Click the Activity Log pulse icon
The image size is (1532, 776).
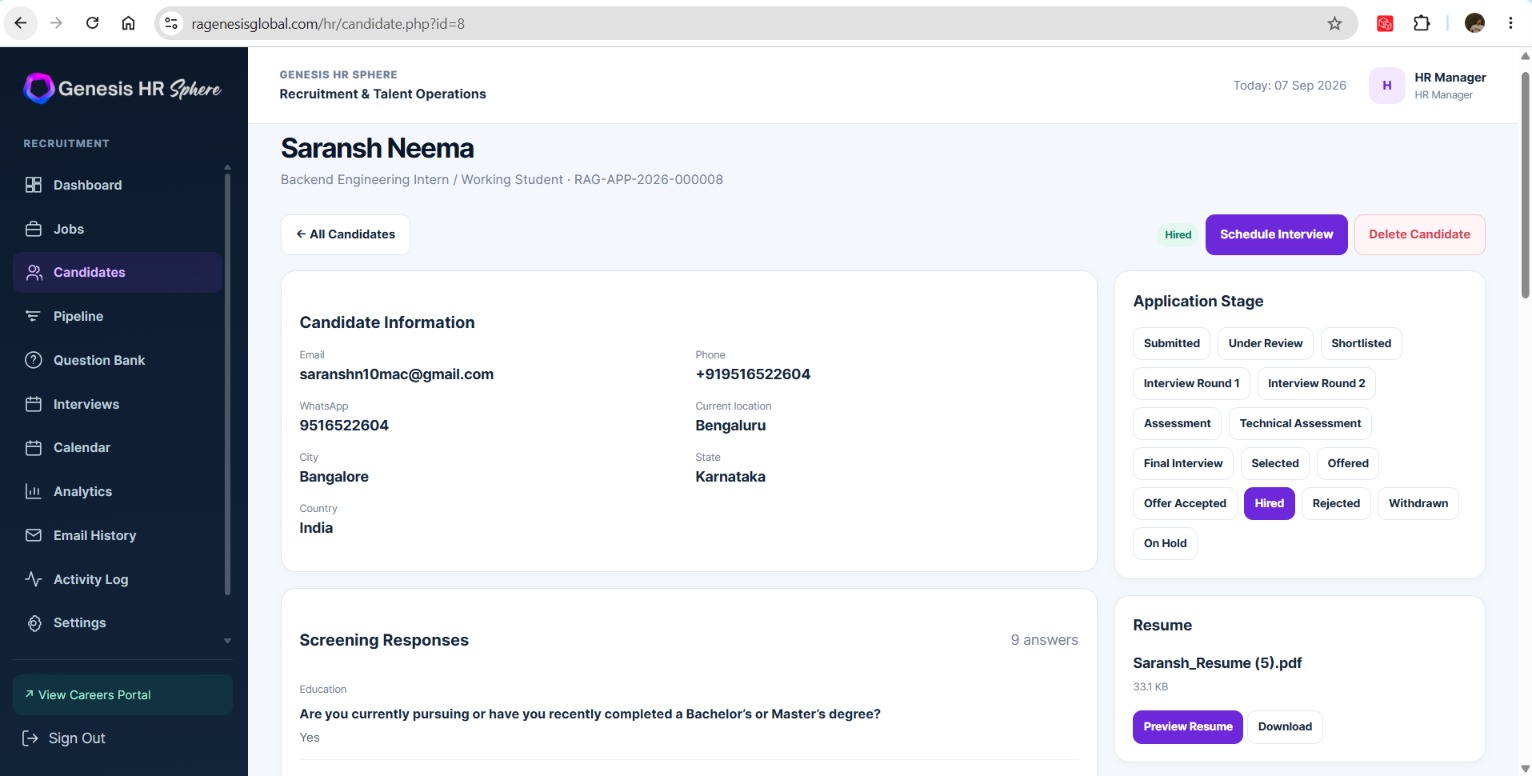click(33, 579)
